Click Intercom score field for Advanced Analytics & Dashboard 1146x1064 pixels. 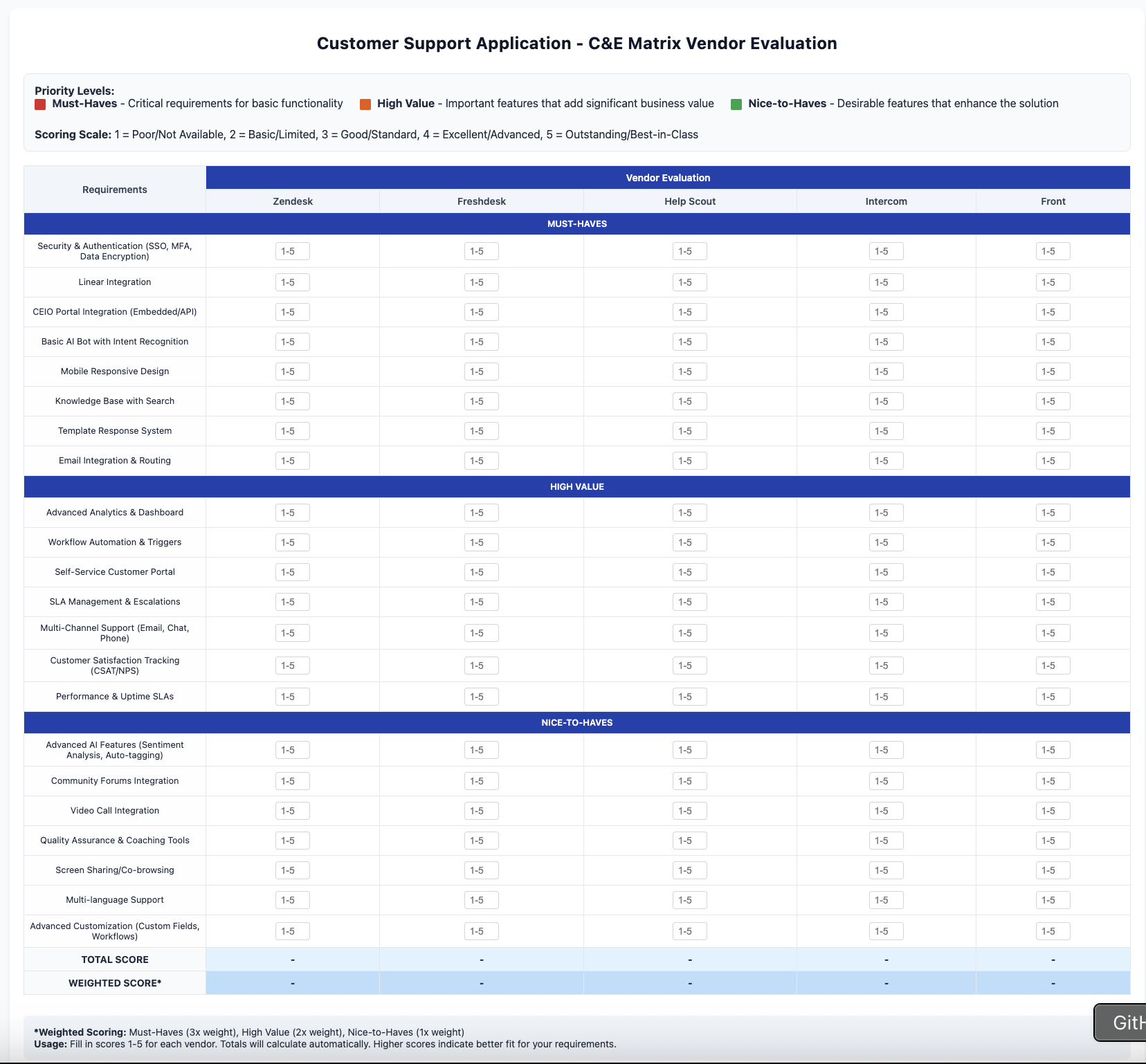pos(886,513)
